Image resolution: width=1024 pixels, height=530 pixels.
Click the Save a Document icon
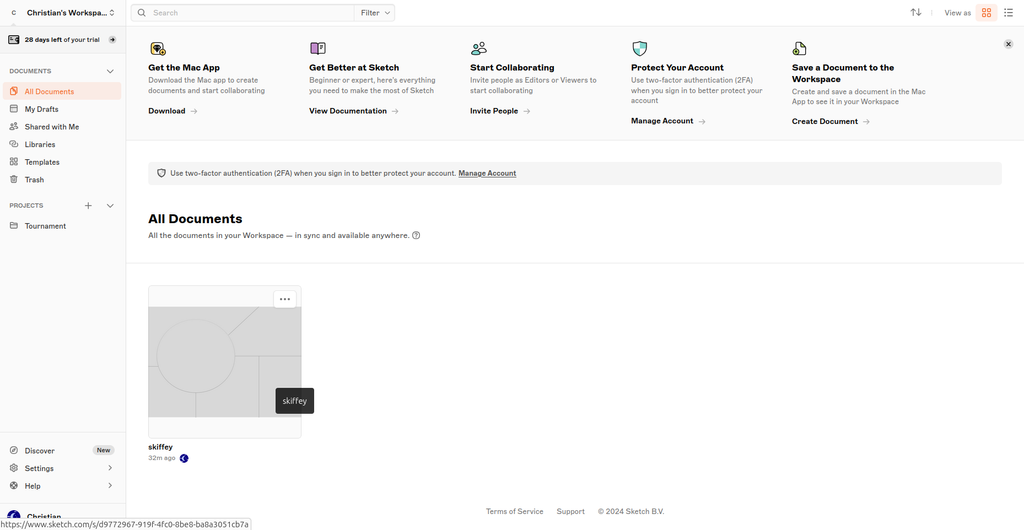[799, 48]
